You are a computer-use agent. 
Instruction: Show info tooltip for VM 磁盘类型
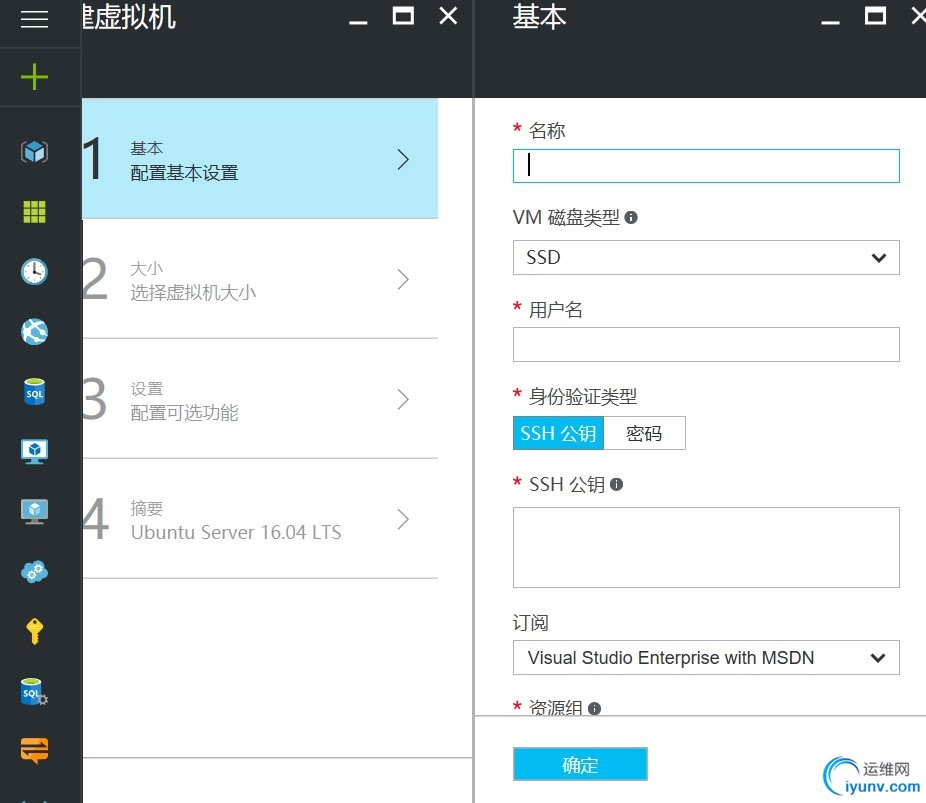coord(631,218)
